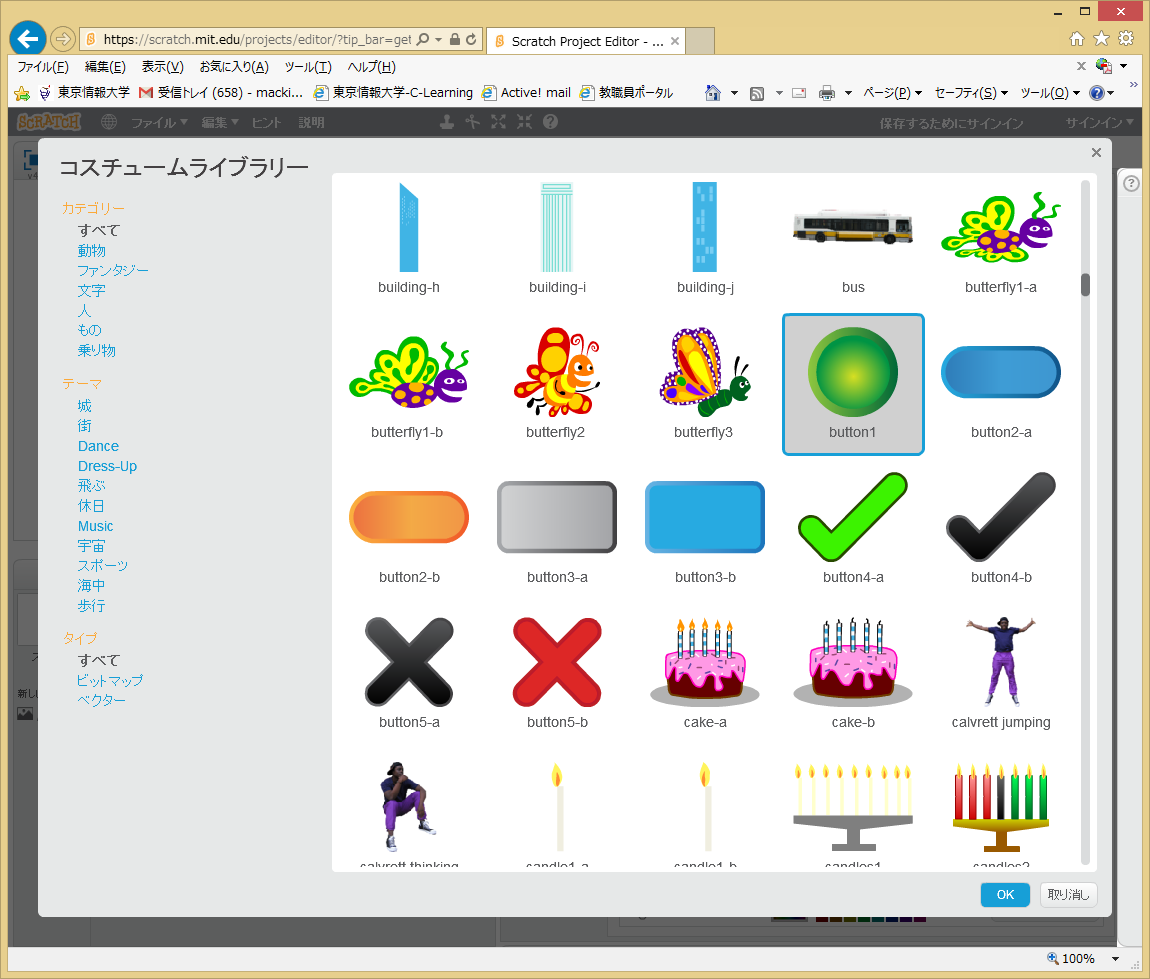
Task: Confirm selection with OK button
Action: 1005,895
